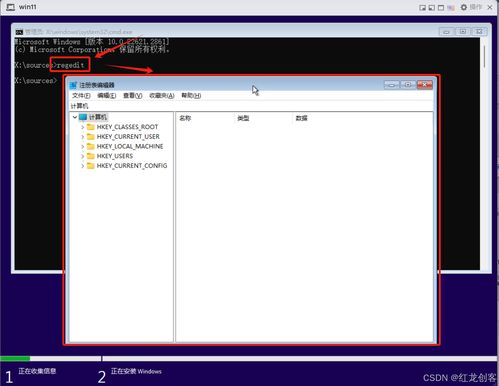Expand the HKEY_CURRENT_USER tree node
The height and width of the screenshot is (386, 499).
point(82,137)
